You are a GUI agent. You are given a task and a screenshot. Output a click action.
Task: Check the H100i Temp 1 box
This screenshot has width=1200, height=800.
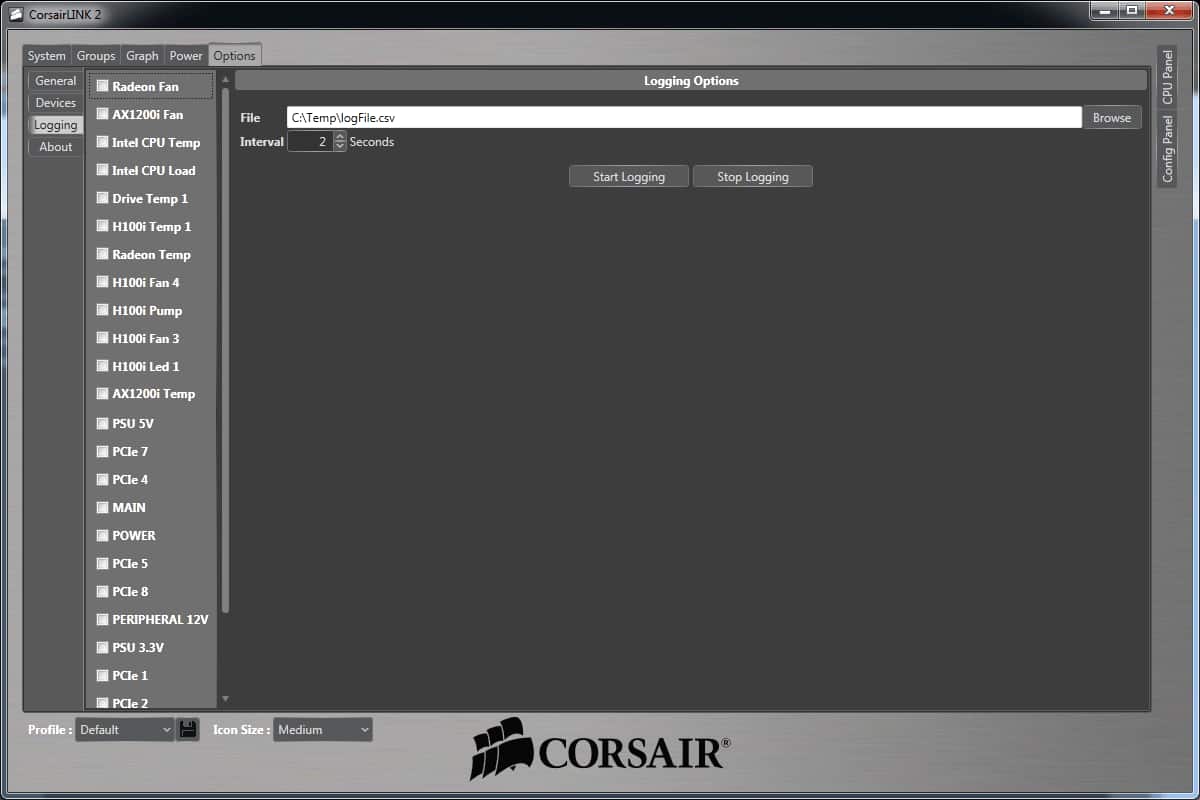(x=102, y=227)
